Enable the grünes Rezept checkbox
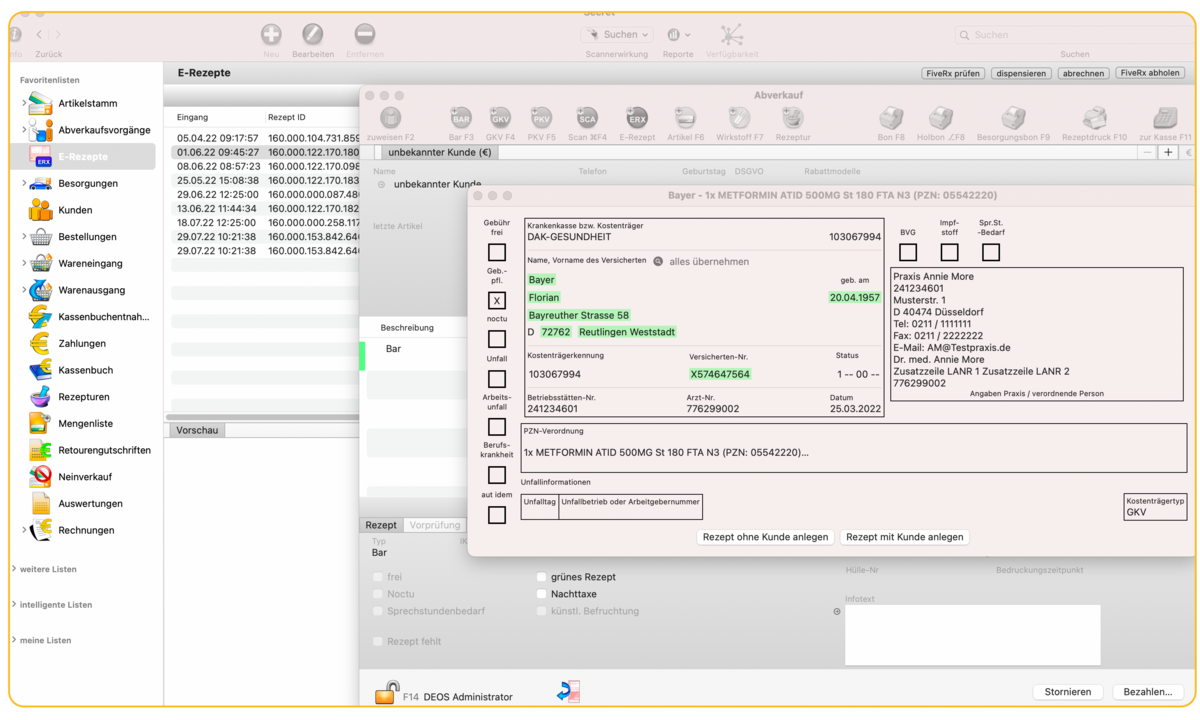The image size is (1200, 720). [x=541, y=577]
